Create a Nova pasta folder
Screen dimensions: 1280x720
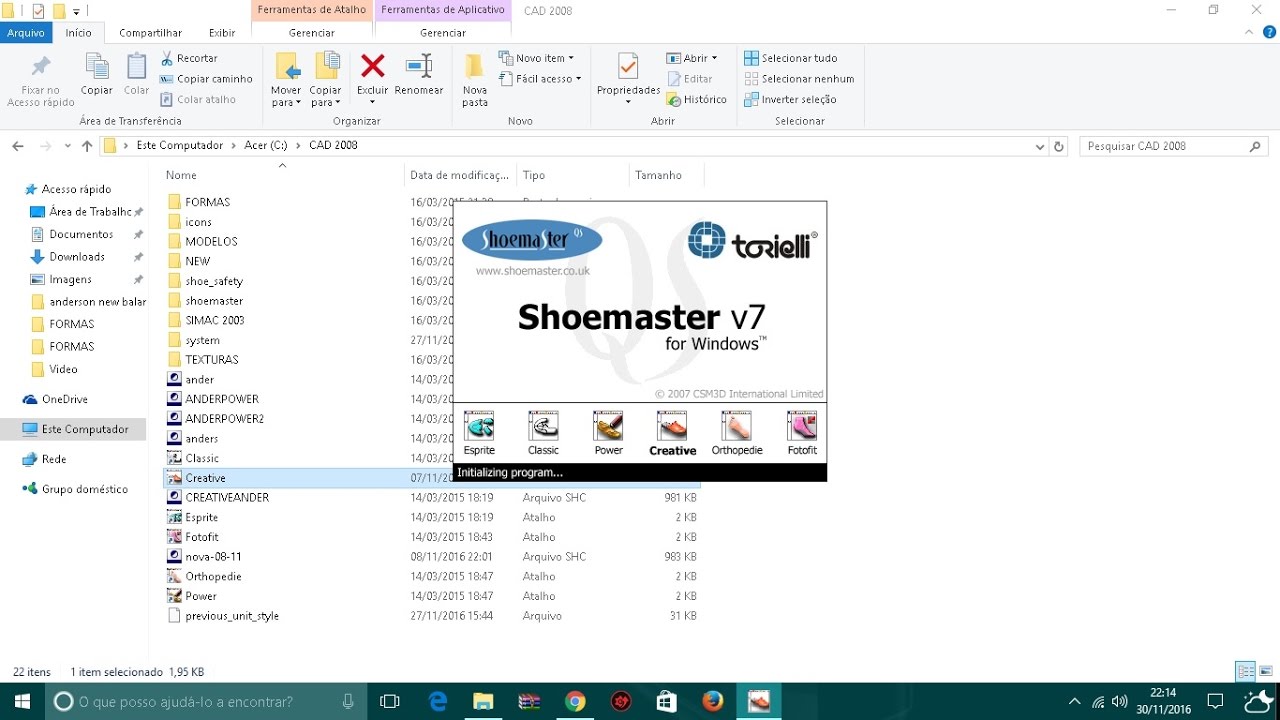pos(475,80)
